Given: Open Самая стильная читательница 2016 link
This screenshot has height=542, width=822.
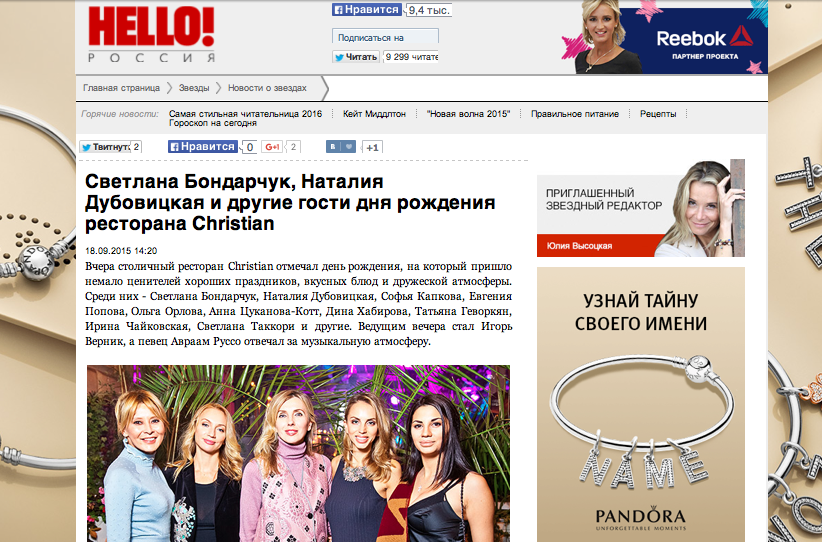Looking at the screenshot, I should pyautogui.click(x=245, y=114).
